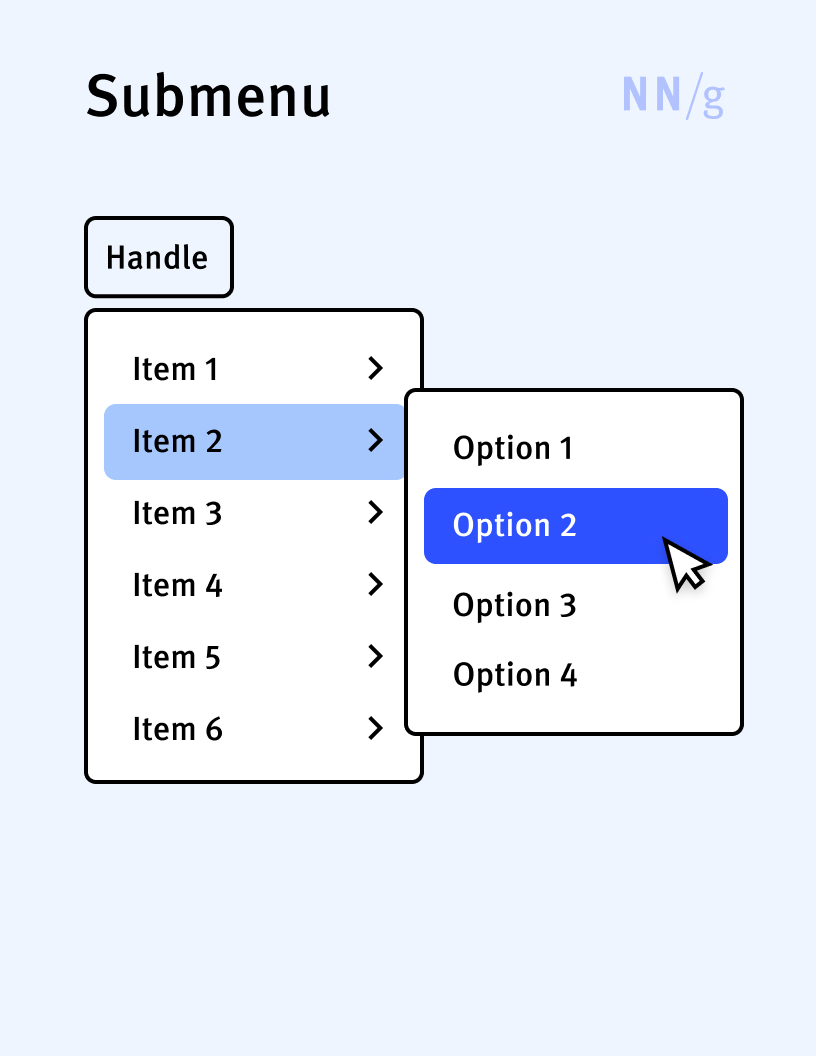The width and height of the screenshot is (816, 1056).
Task: Select Option 1 in the submenu
Action: tap(513, 448)
